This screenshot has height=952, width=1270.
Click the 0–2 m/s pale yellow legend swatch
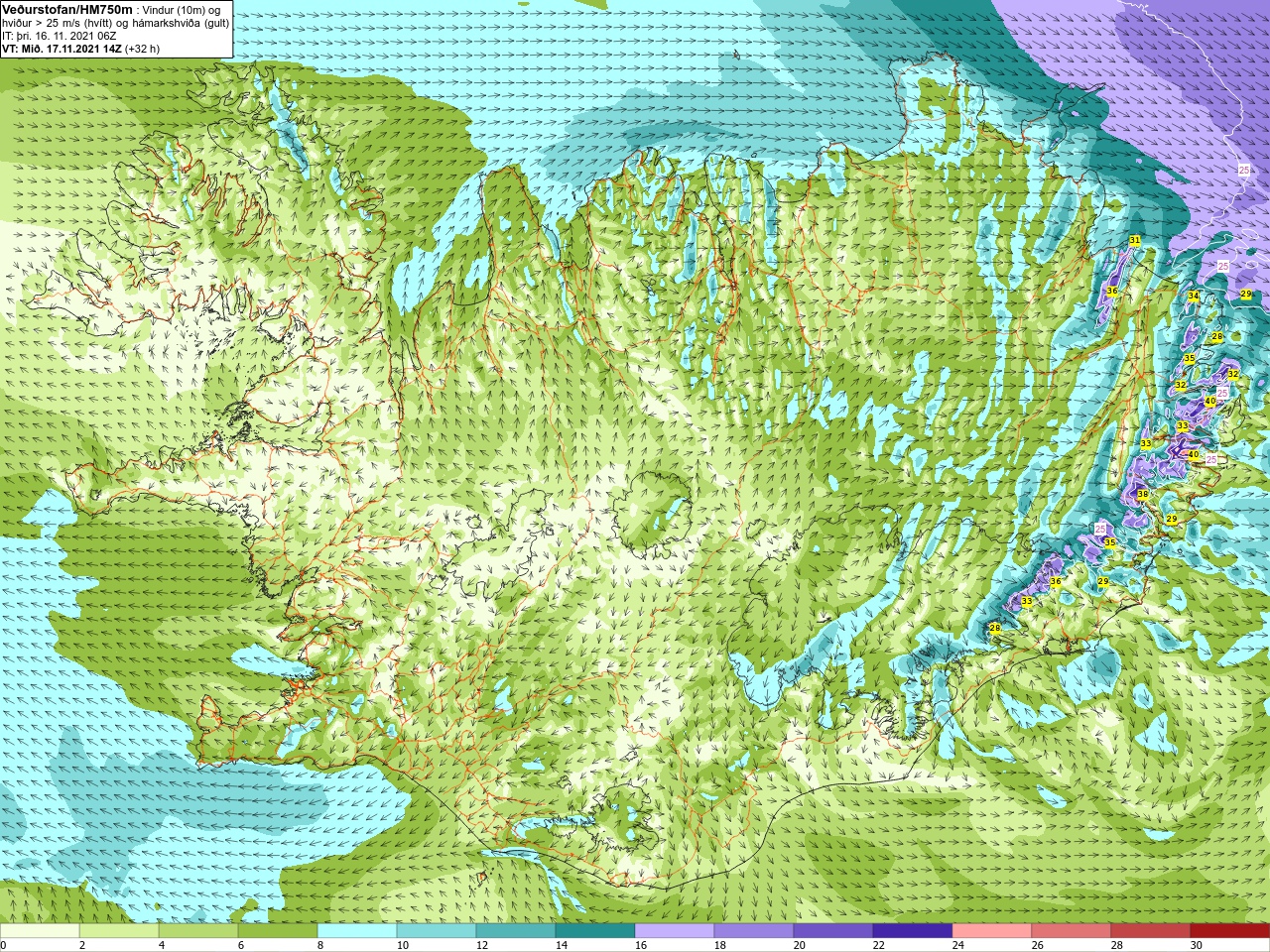point(40,930)
